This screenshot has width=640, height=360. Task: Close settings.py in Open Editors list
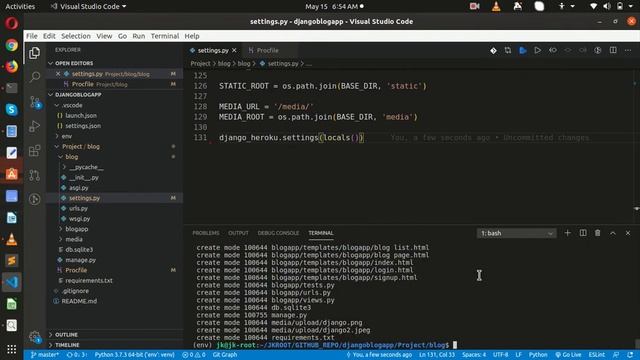click(x=58, y=74)
